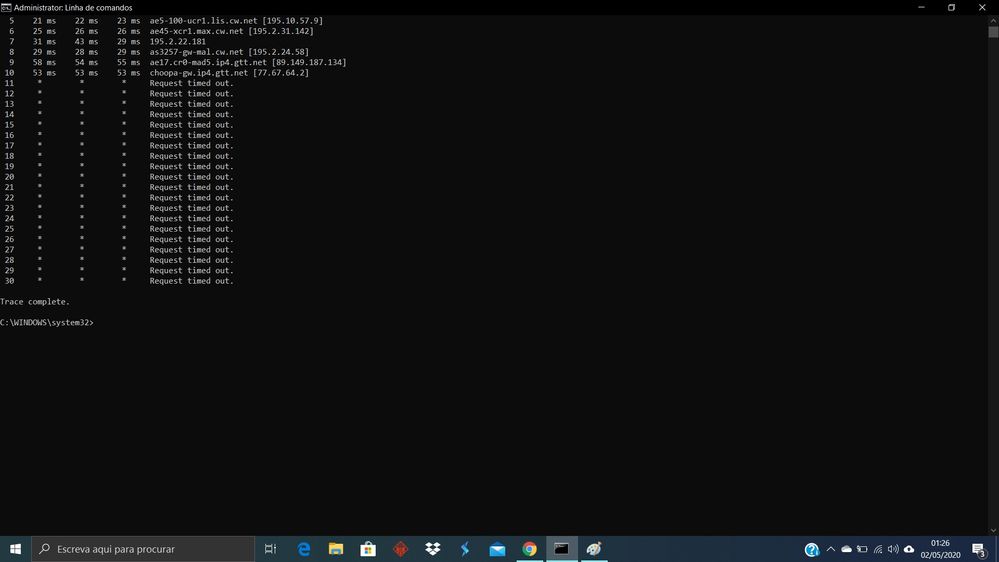Select the Command Prompt taskbar button

[x=562, y=549]
